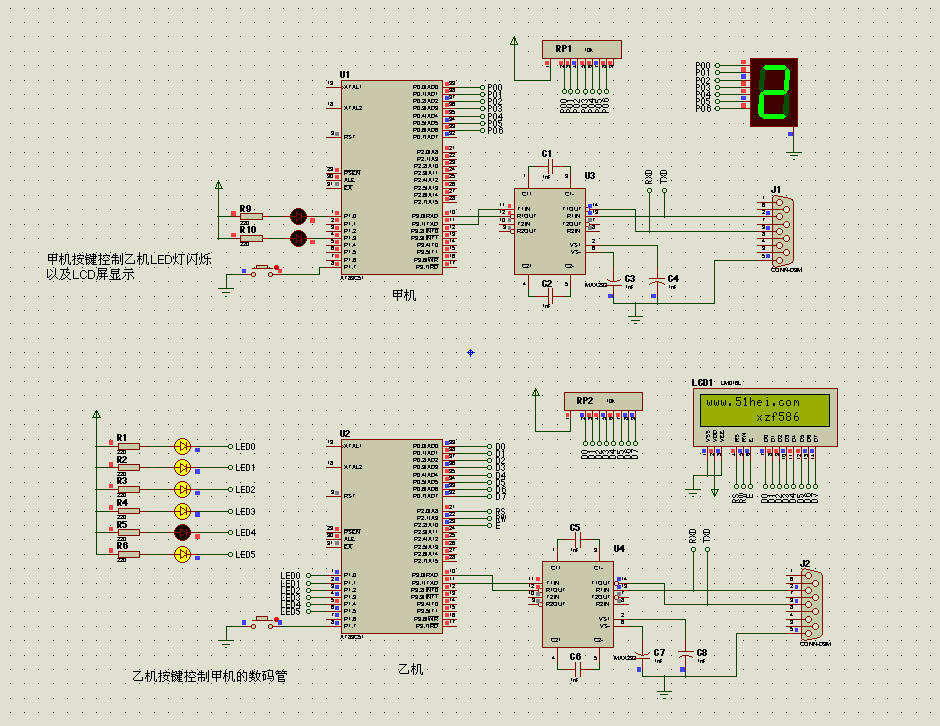Click the push-button switch beside U2
The width and height of the screenshot is (940, 726).
262,622
